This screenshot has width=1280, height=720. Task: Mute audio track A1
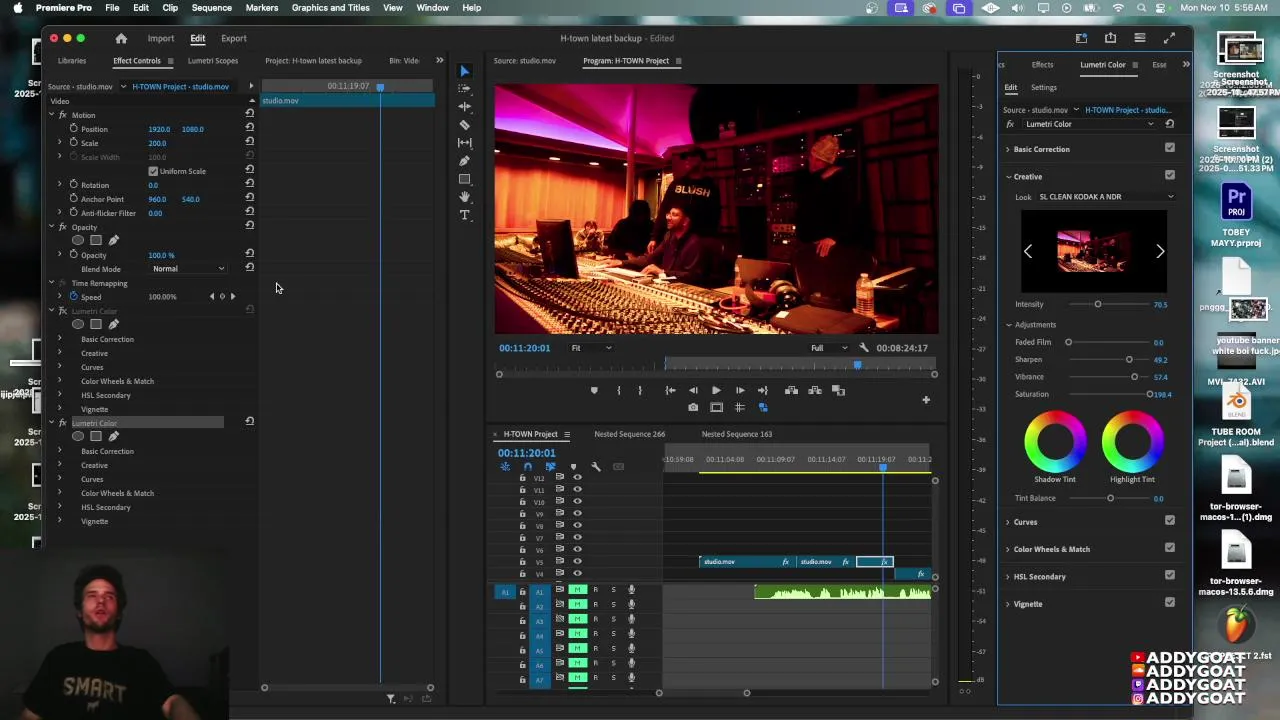pyautogui.click(x=577, y=590)
